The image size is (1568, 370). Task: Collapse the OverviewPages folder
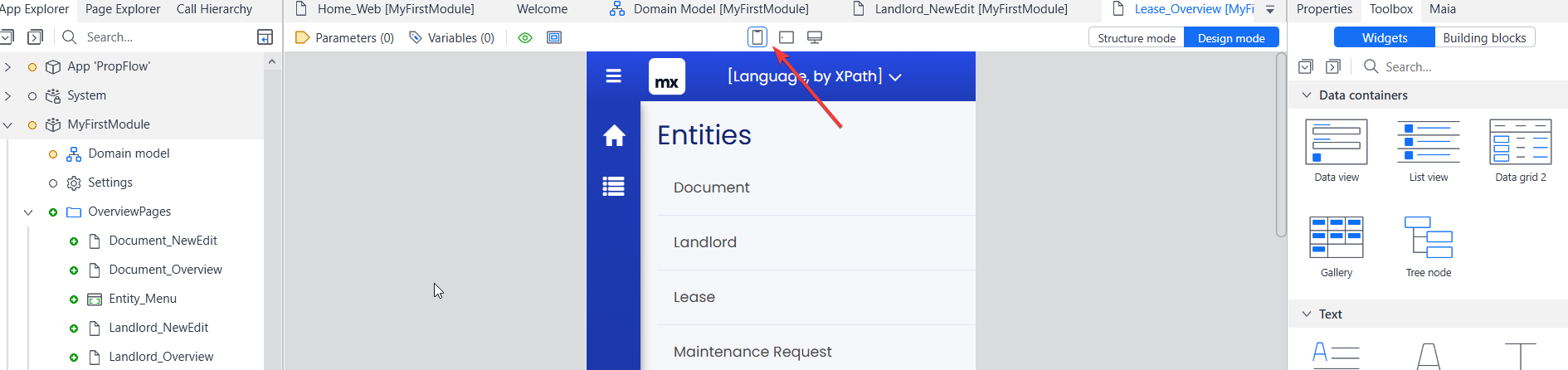click(28, 212)
